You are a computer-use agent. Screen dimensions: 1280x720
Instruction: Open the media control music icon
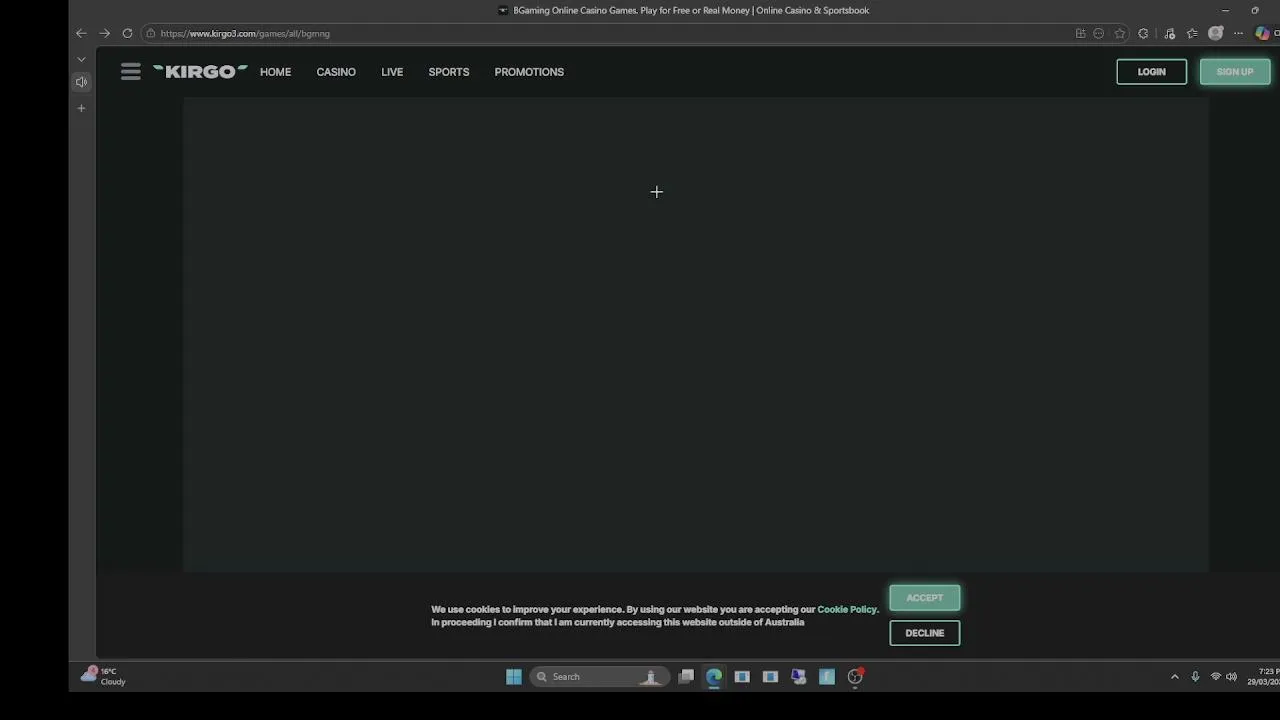1169,33
